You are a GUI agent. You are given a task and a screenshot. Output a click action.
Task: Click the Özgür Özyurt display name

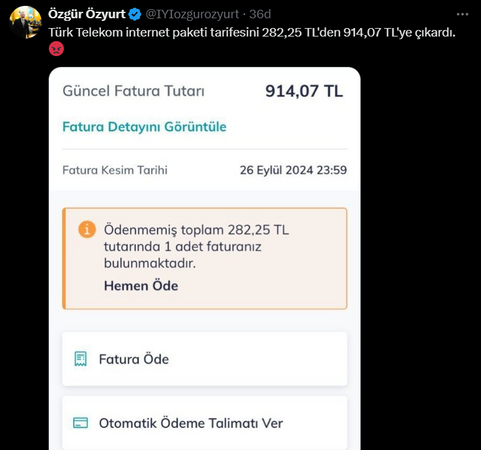[87, 14]
